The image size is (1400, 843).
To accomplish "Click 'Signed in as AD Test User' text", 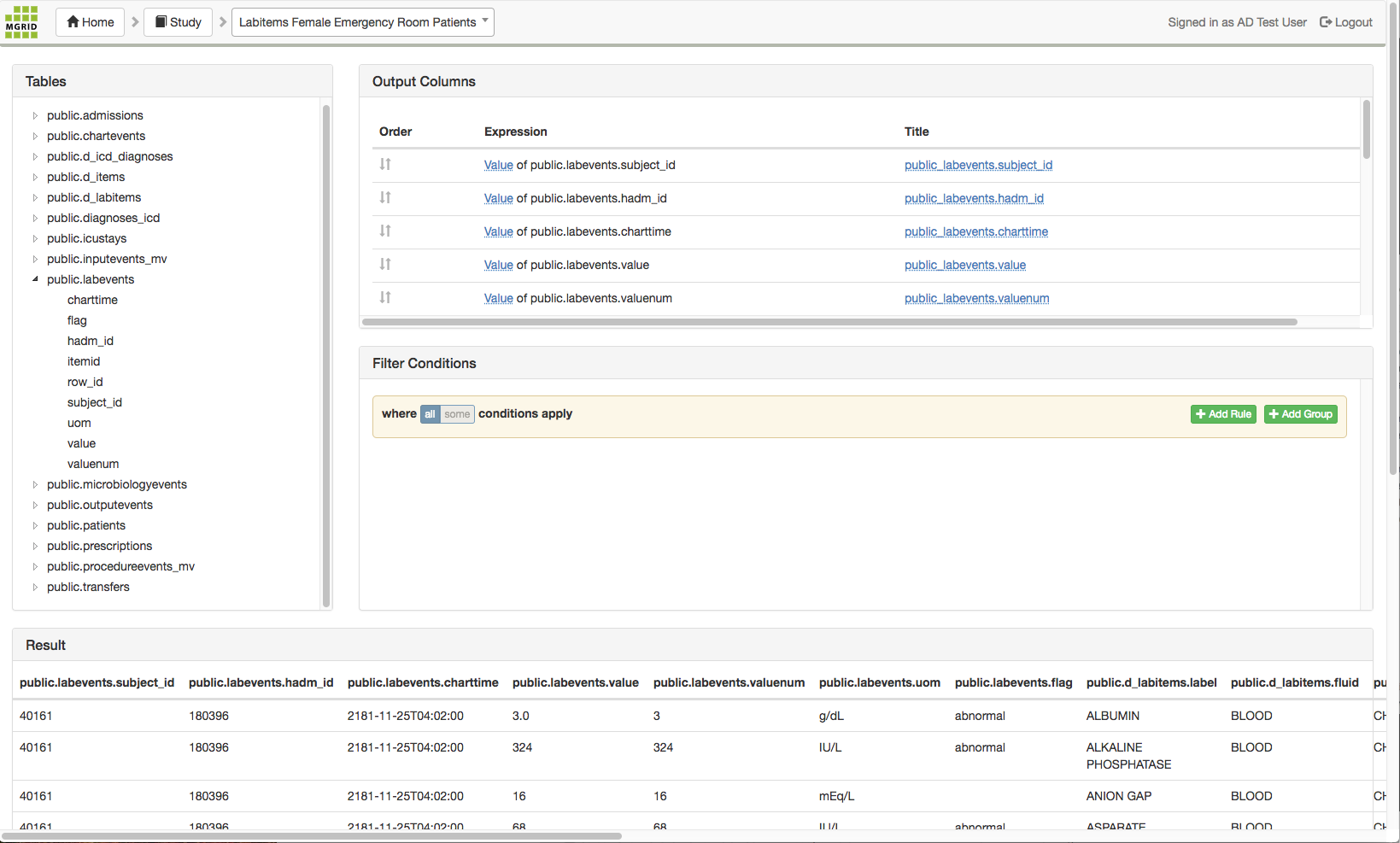I will [x=1237, y=22].
